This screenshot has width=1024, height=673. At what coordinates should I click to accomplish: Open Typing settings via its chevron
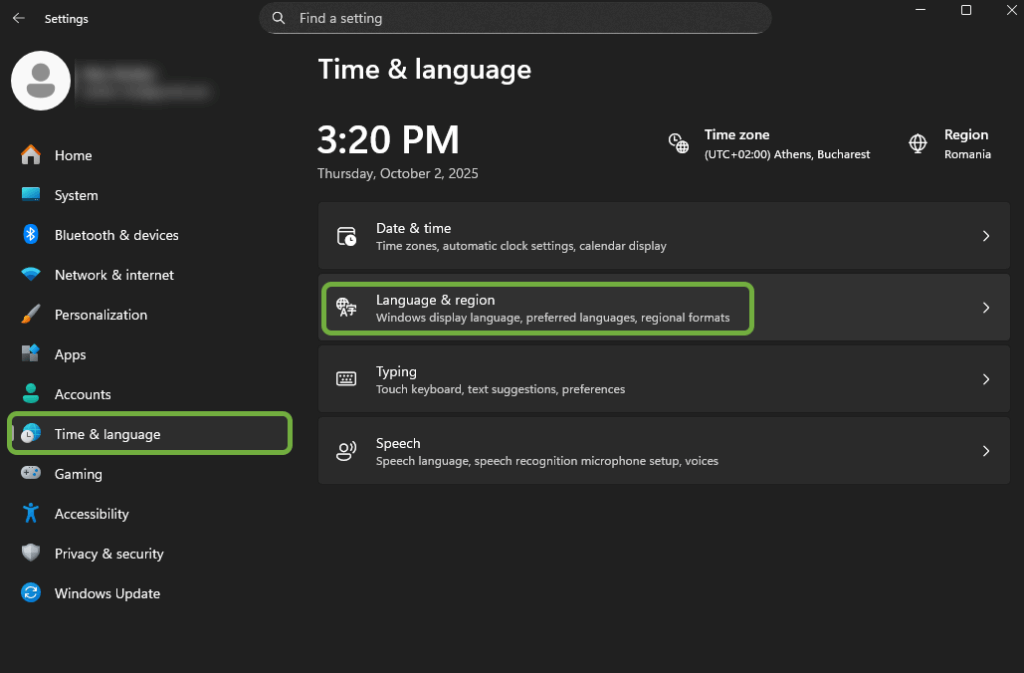985,380
